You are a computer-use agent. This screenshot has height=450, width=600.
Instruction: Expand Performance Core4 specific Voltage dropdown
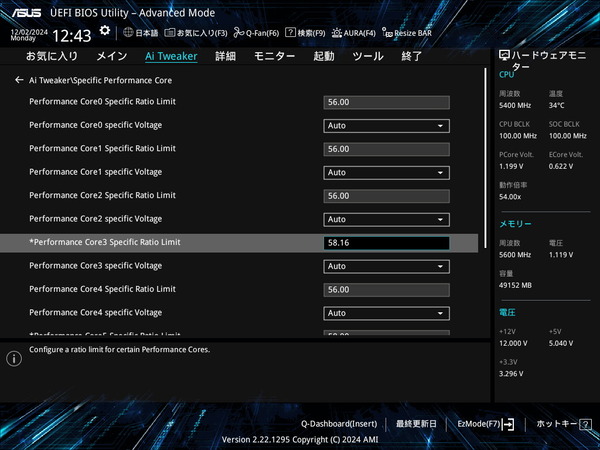[386, 313]
